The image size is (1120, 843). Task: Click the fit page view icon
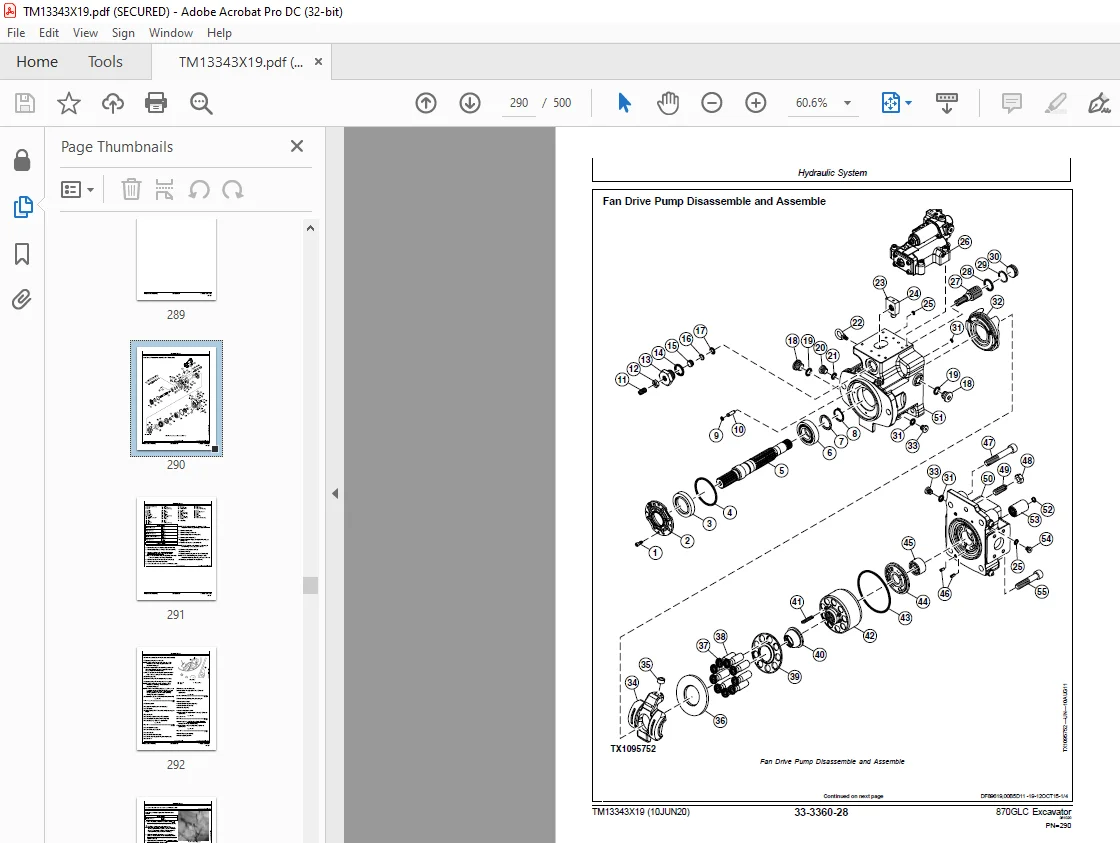click(x=891, y=103)
